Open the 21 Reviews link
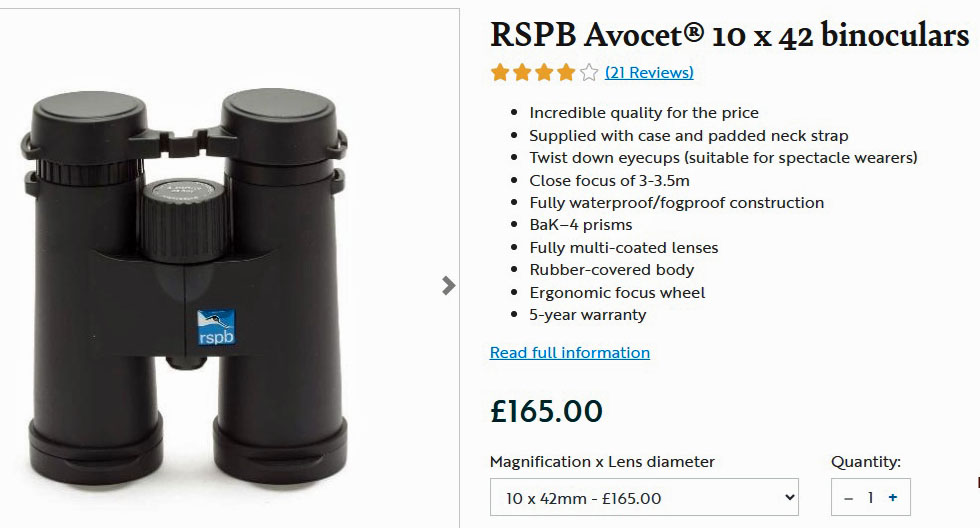980x528 pixels. 649,72
